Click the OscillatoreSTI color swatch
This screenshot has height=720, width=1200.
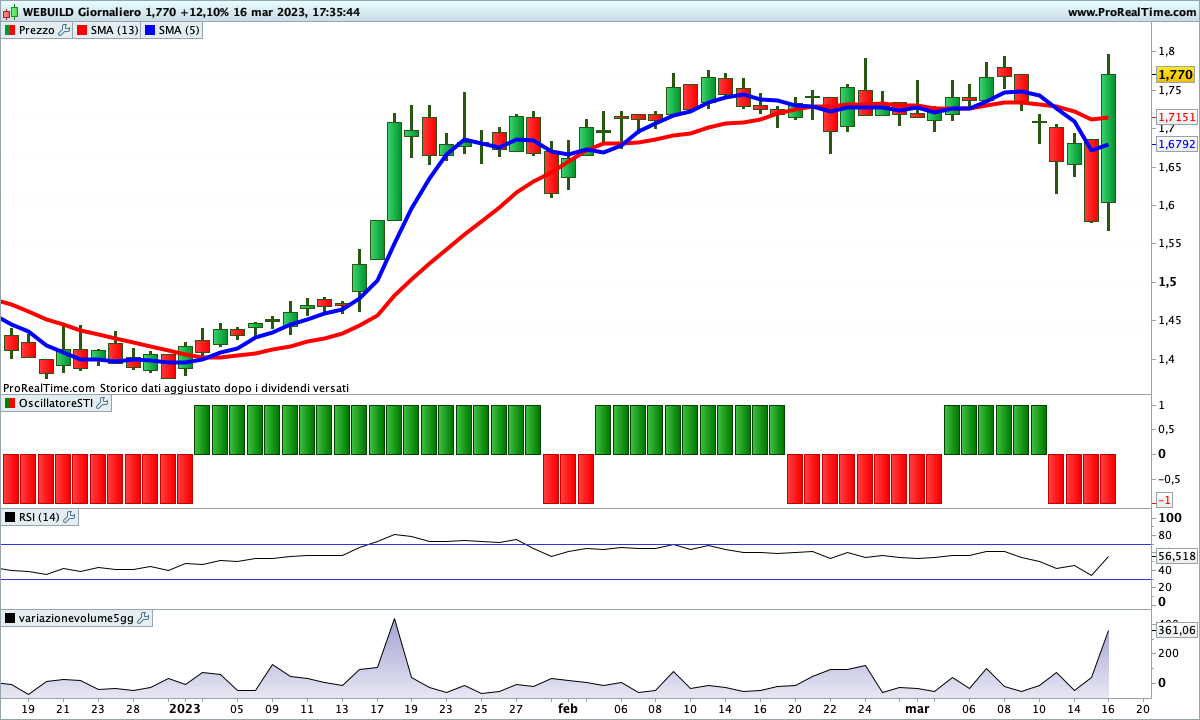(x=10, y=403)
